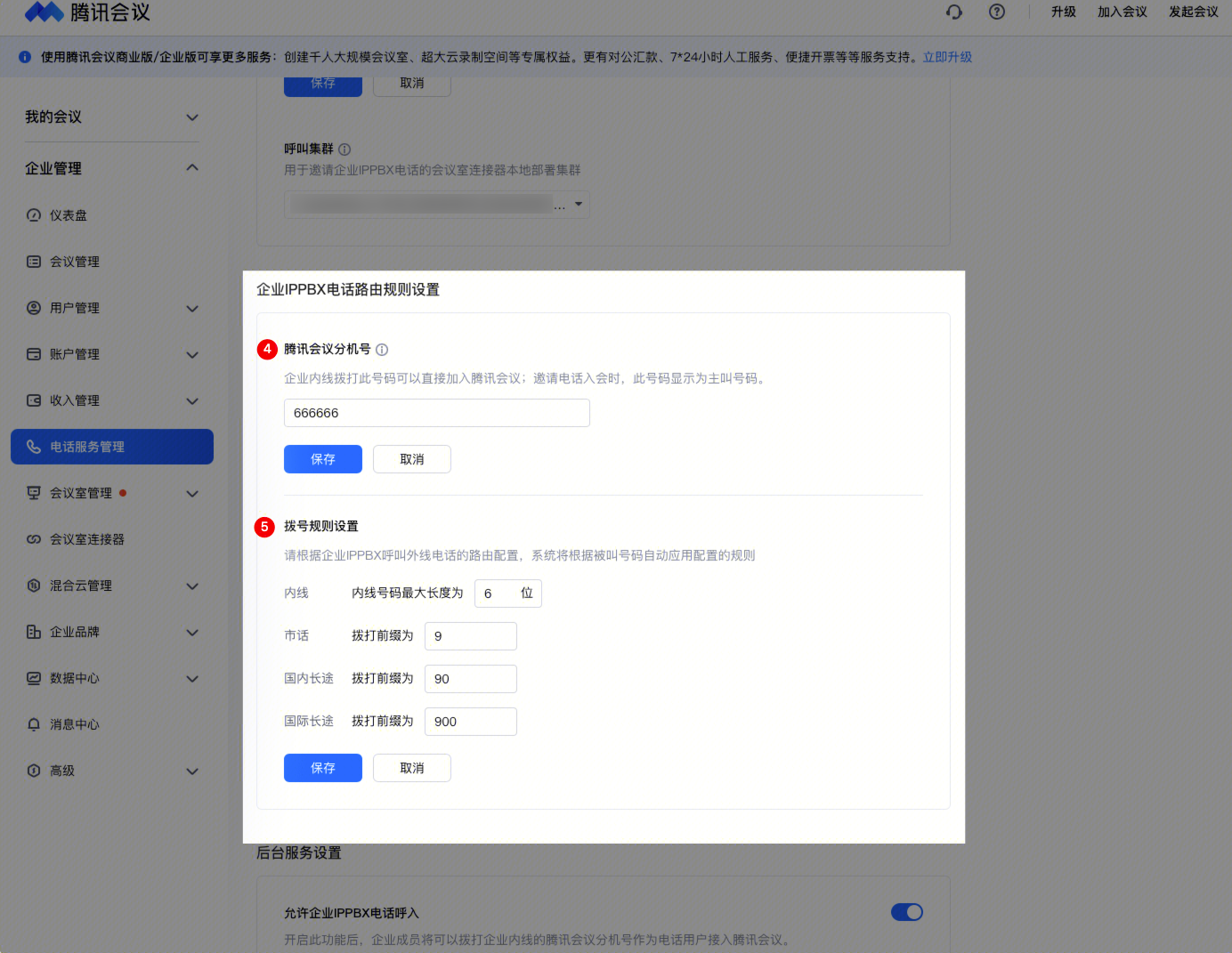This screenshot has height=953, width=1232.
Task: Open the 呼叫集群 dropdown
Action: (x=436, y=205)
